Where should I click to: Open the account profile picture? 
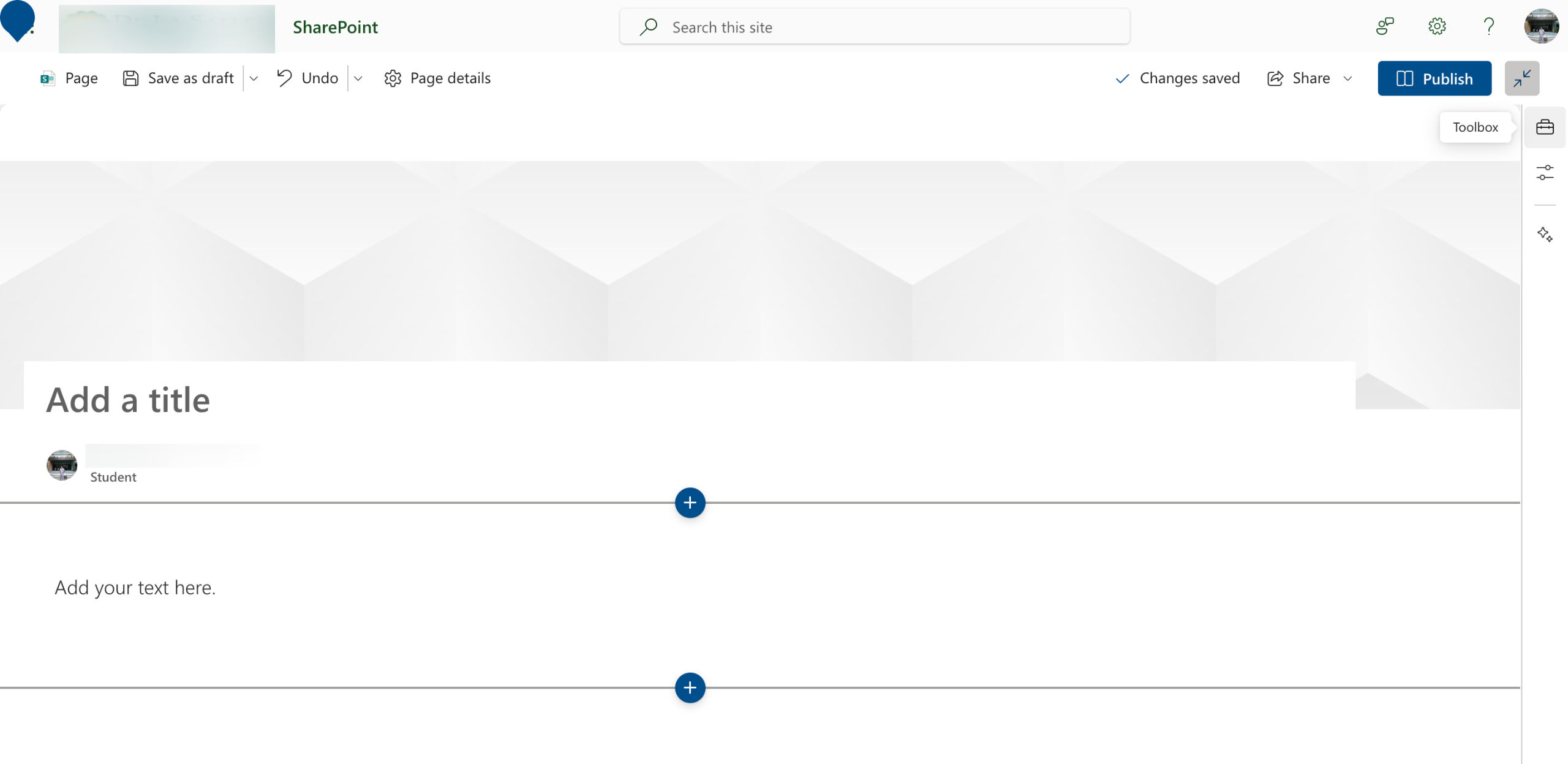click(1541, 26)
